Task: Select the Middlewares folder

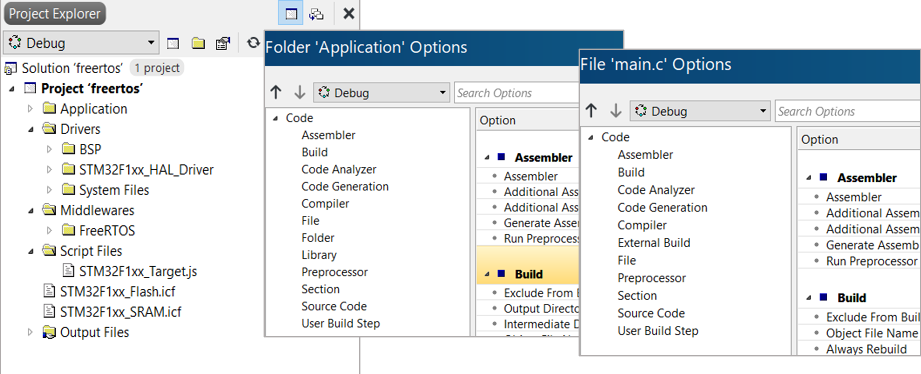Action: click(97, 210)
